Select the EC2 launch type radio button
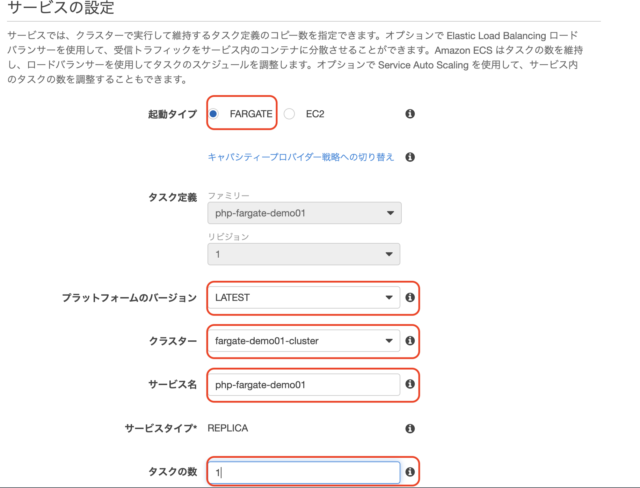640x488 pixels. coord(289,114)
